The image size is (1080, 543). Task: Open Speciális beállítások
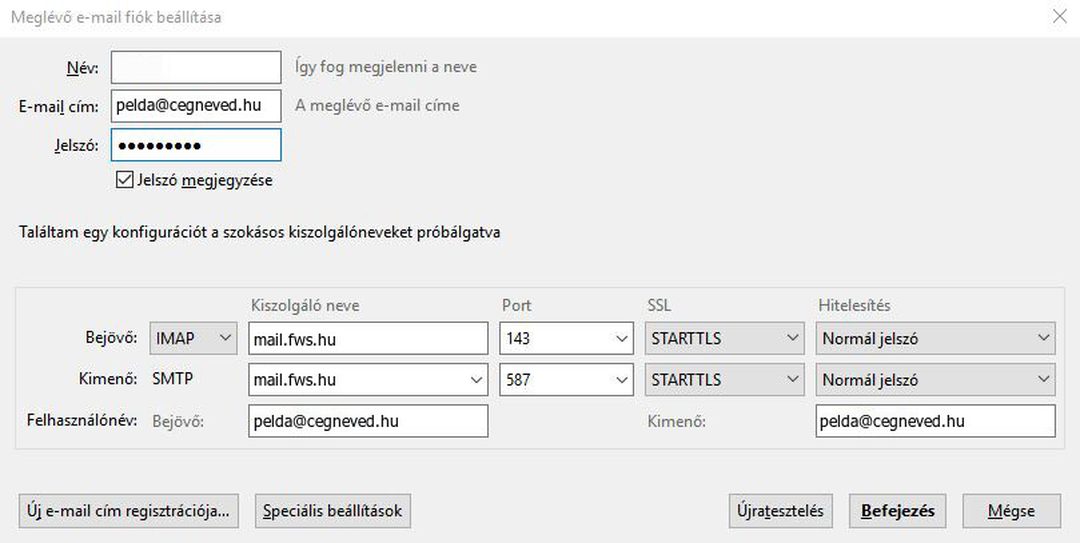[x=333, y=511]
